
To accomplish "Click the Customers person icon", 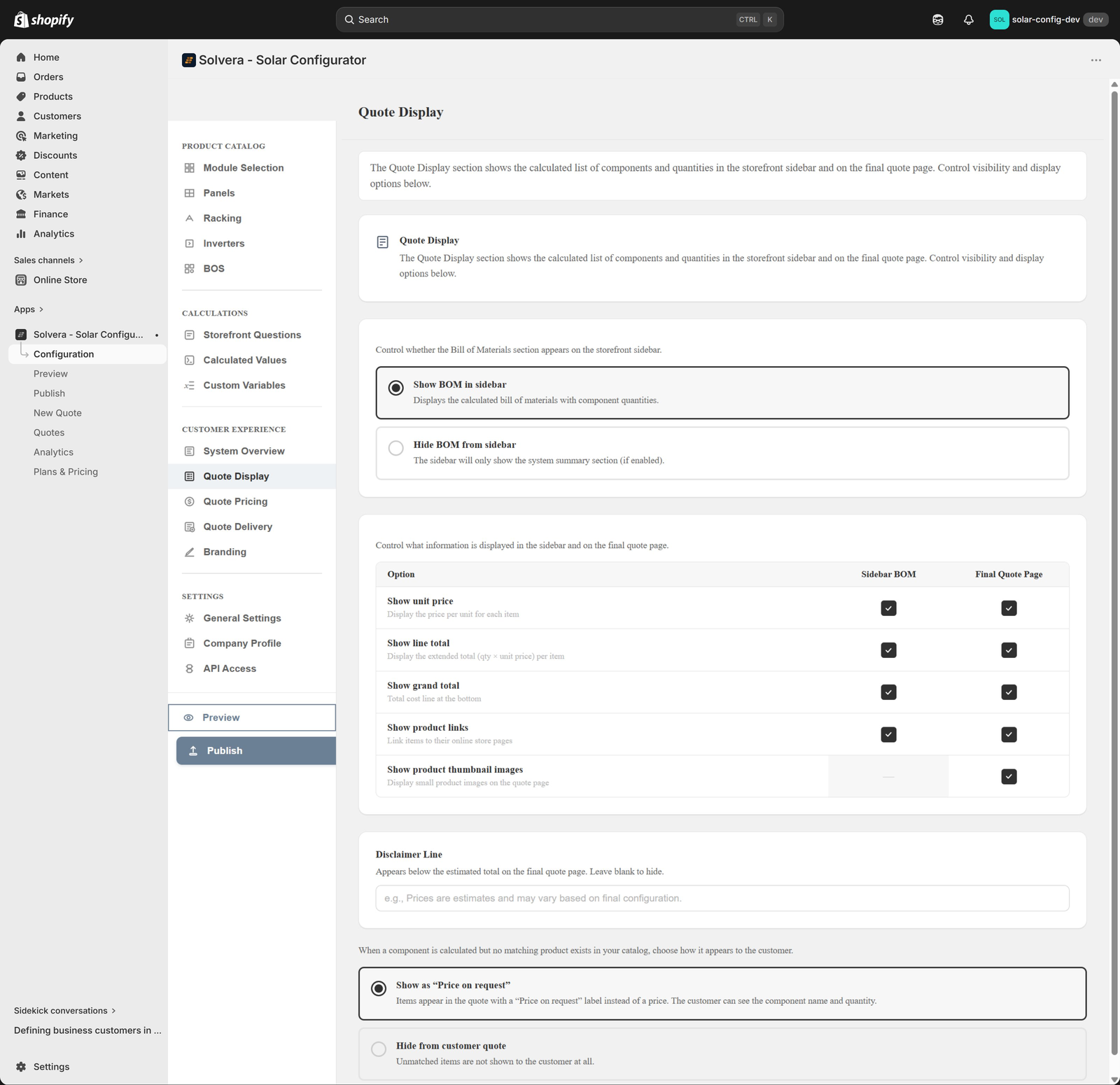I will coord(21,116).
